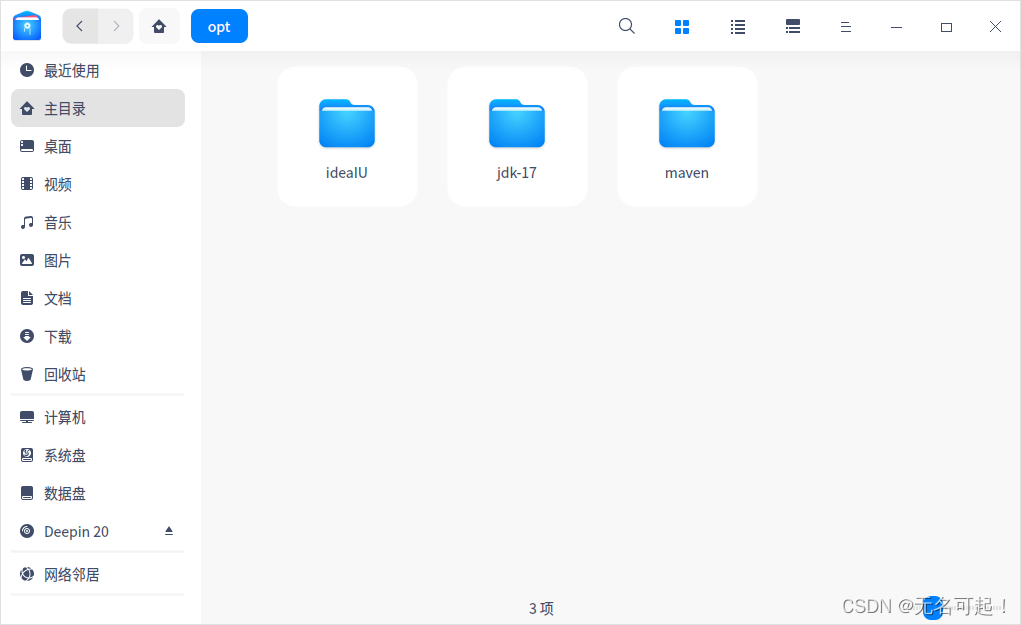Image resolution: width=1021 pixels, height=625 pixels.
Task: Open 回收站 trash
Action: coord(98,374)
